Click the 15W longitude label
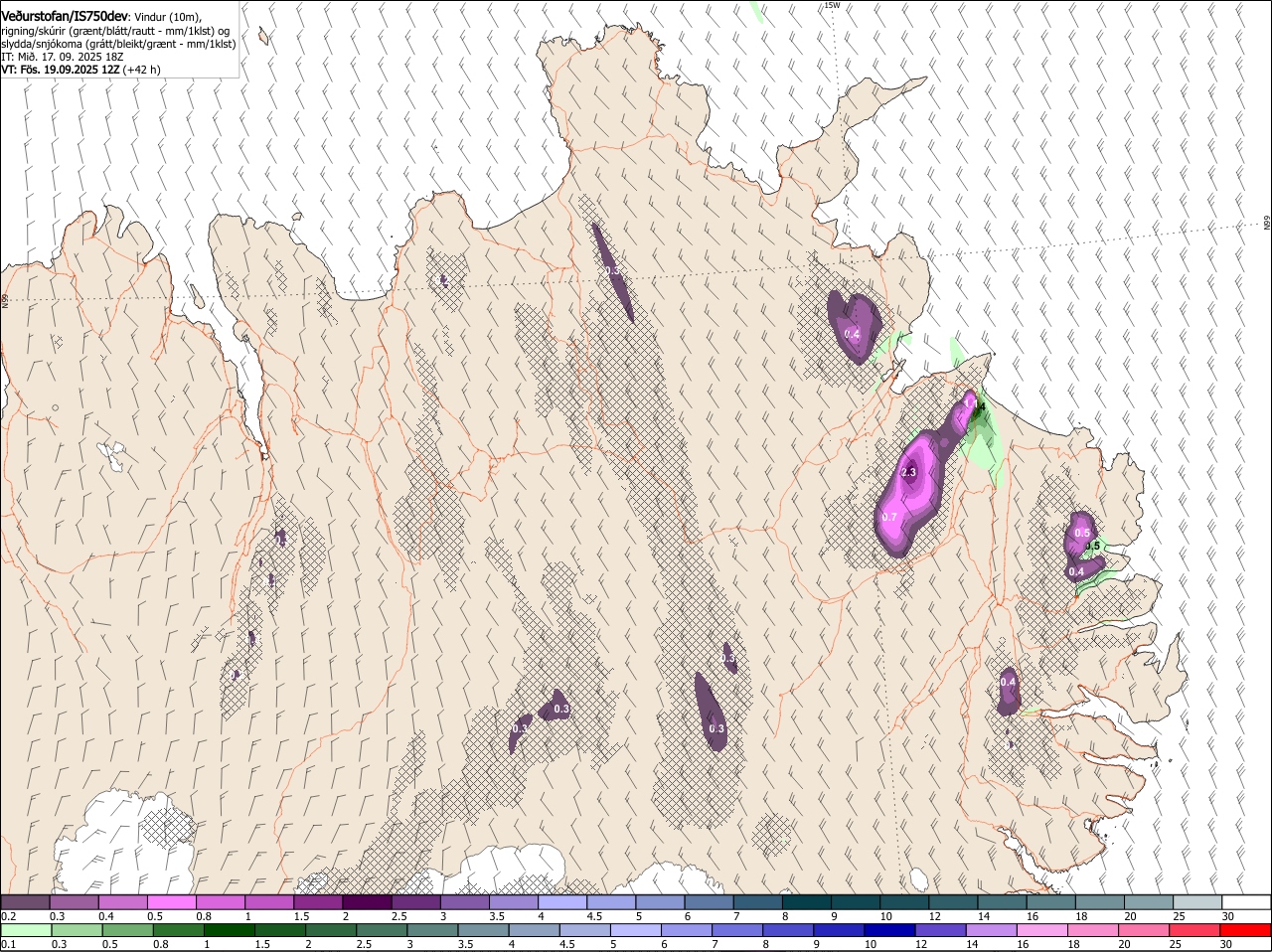 pos(832,5)
